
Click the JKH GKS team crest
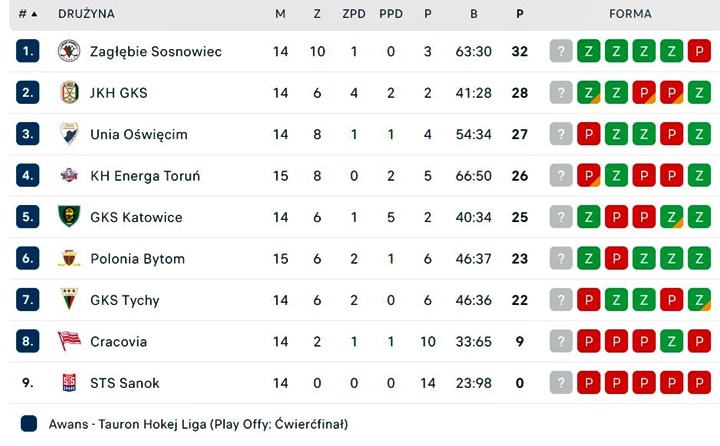tap(69, 93)
